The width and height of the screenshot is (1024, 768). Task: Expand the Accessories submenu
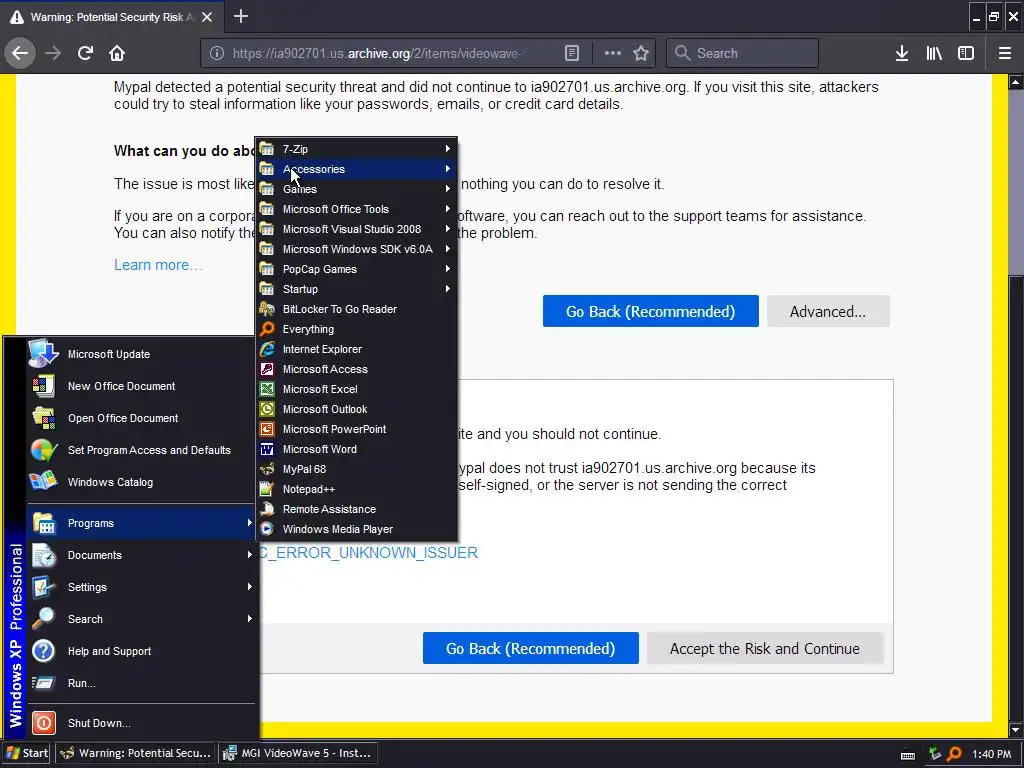click(x=357, y=169)
